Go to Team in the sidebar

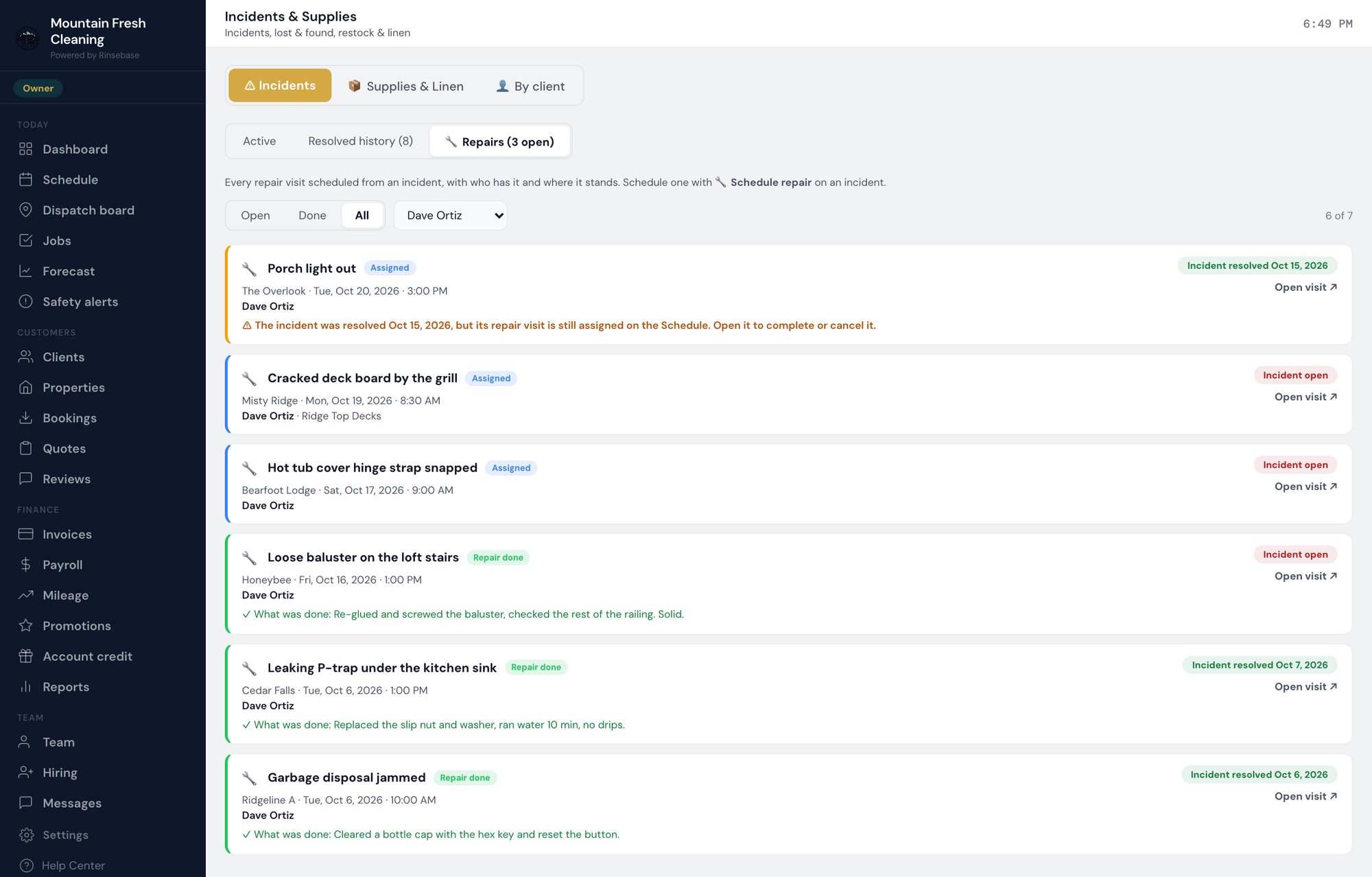[x=47, y=742]
